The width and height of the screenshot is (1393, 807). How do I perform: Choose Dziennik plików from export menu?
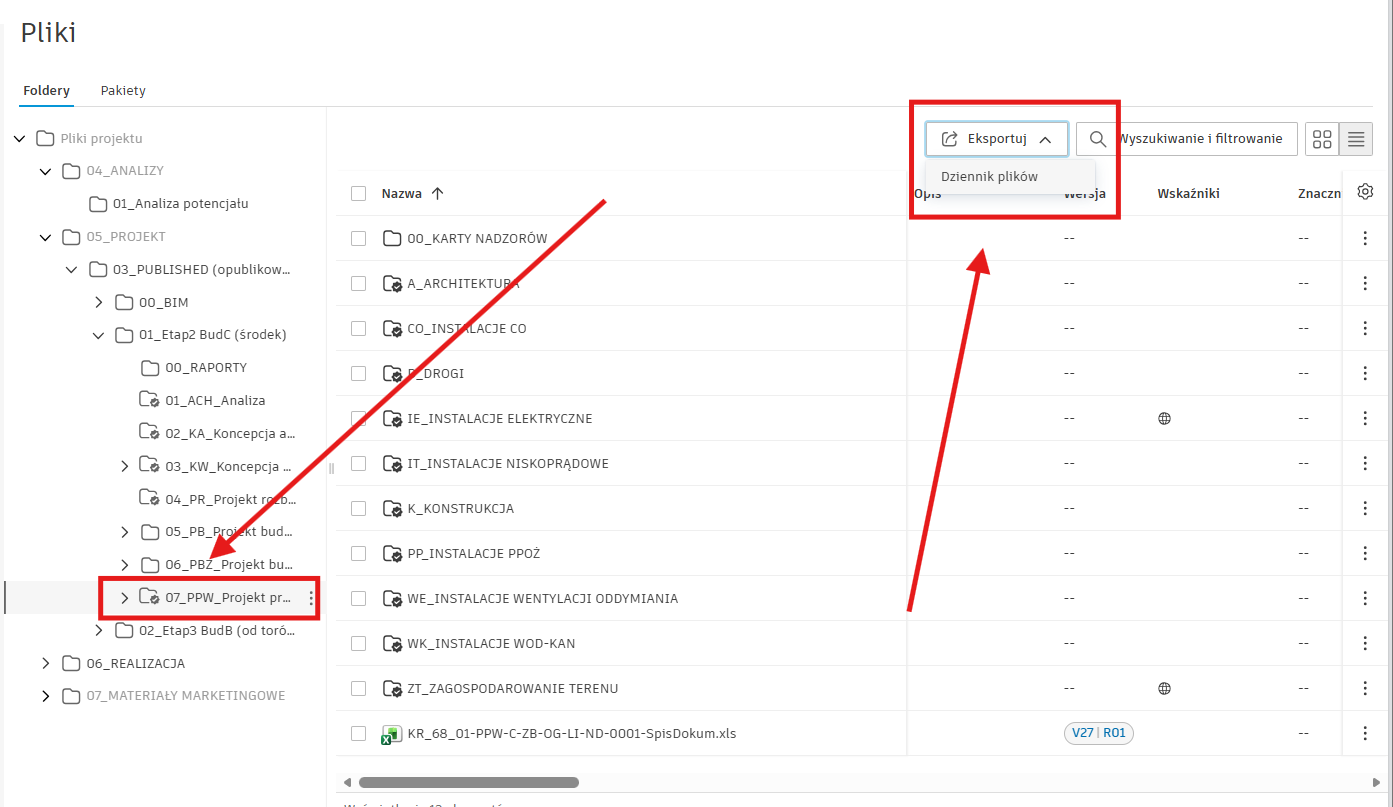[x=989, y=176]
